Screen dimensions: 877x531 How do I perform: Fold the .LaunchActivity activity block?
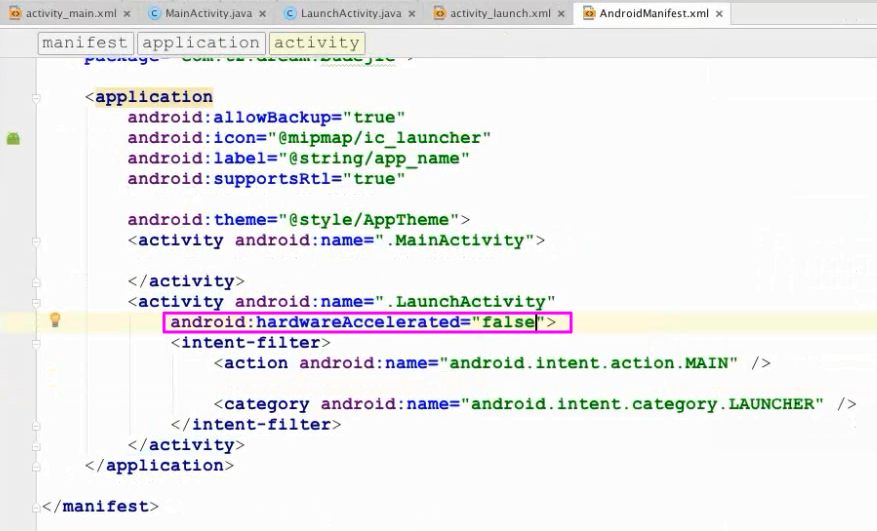36,302
